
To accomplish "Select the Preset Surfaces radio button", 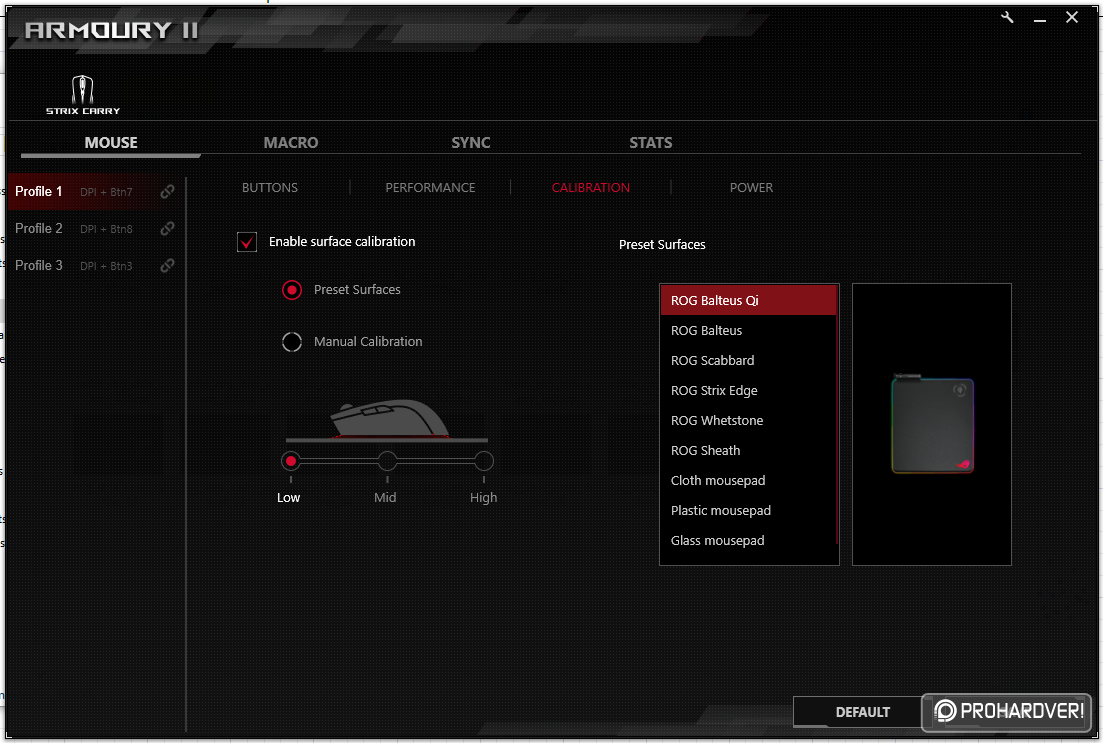I will (292, 290).
